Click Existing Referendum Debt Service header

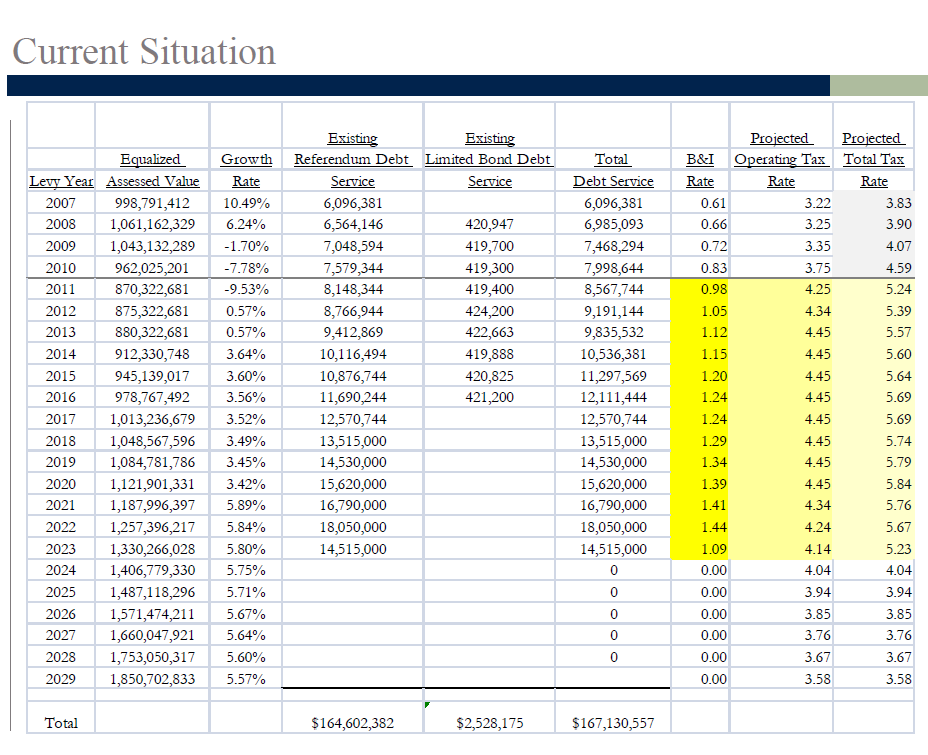point(353,159)
